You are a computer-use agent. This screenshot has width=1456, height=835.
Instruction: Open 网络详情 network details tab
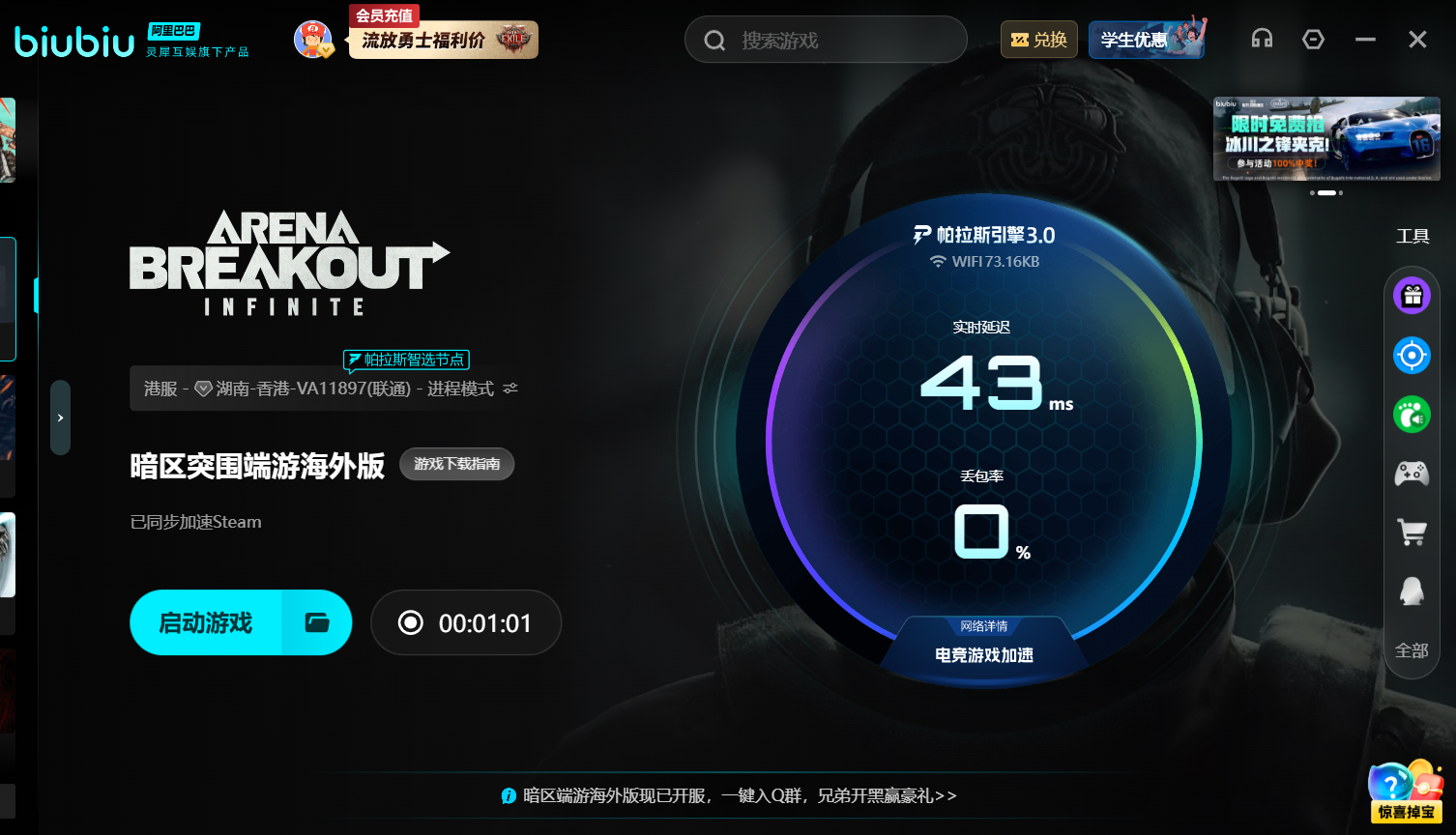click(984, 626)
